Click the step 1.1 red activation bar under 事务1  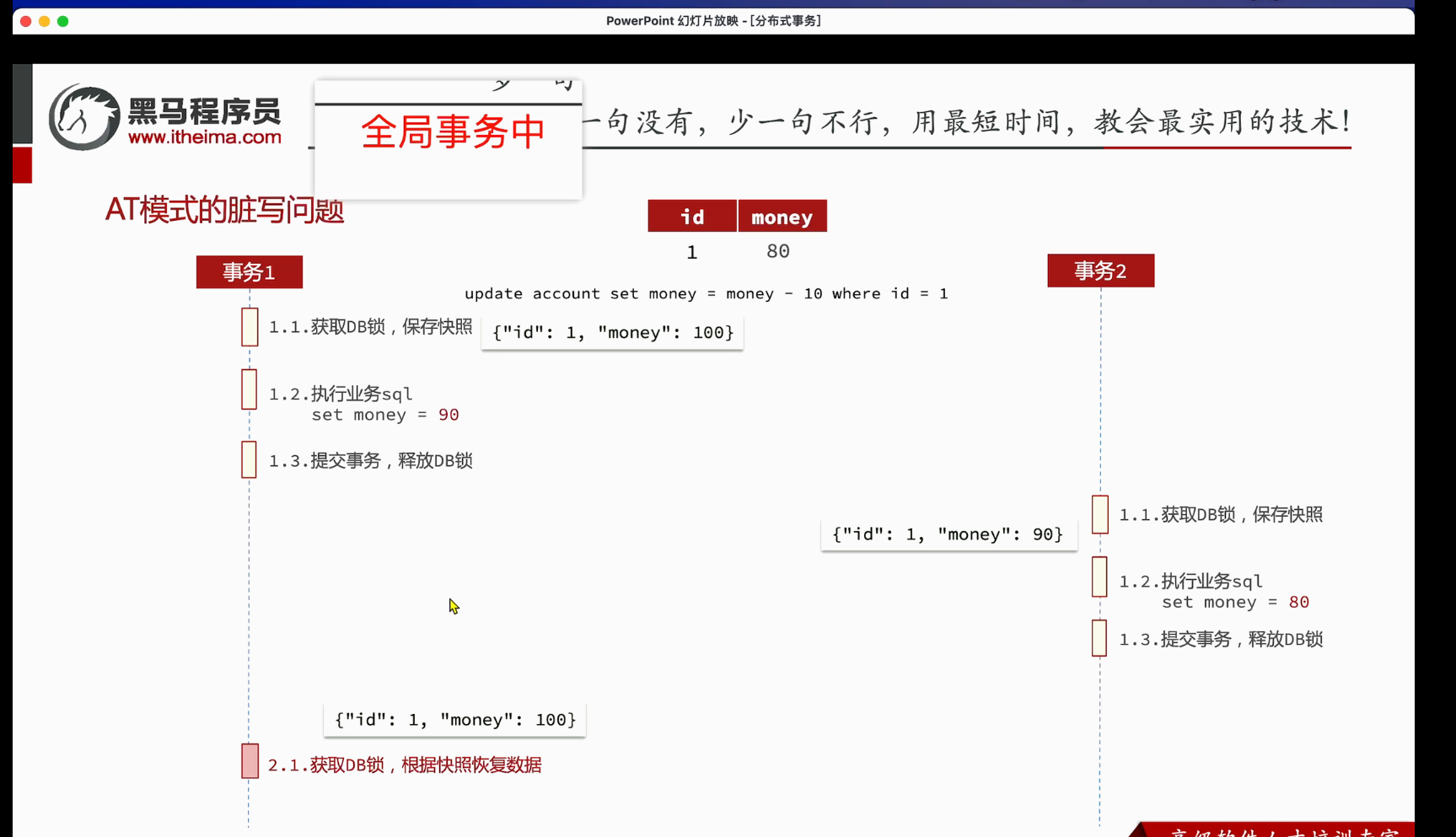pyautogui.click(x=249, y=327)
